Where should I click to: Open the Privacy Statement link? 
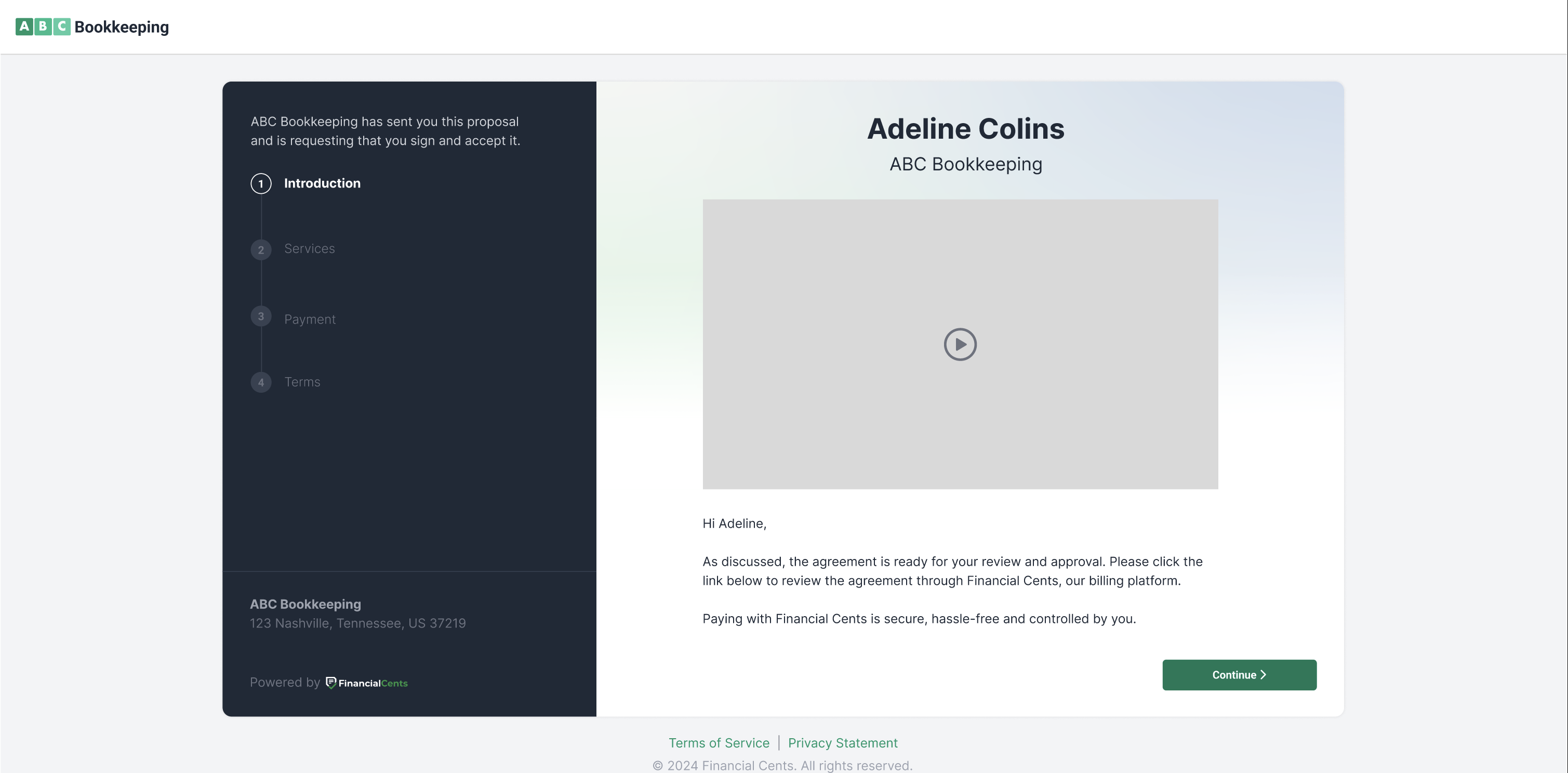click(x=842, y=743)
